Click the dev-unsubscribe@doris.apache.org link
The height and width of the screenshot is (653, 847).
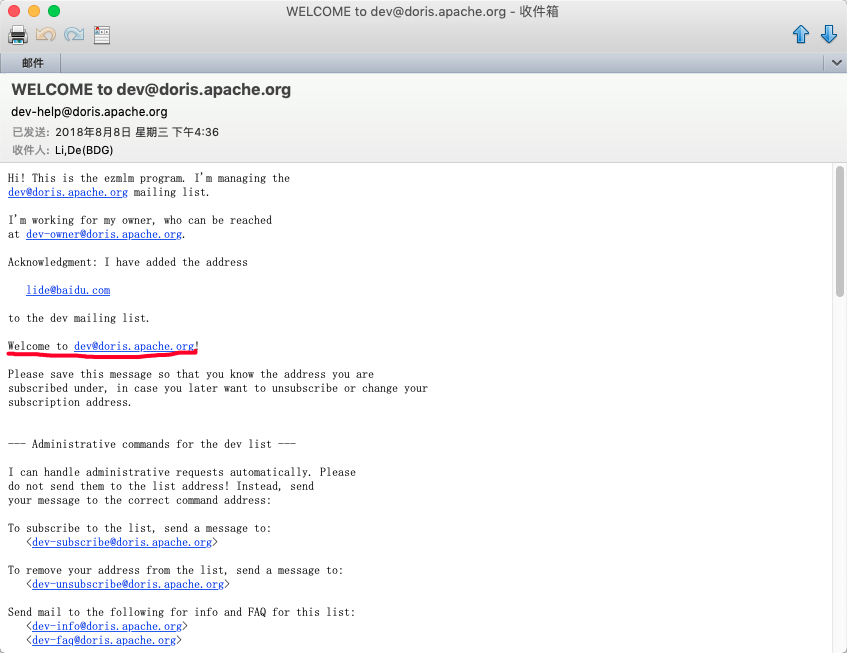click(x=128, y=584)
